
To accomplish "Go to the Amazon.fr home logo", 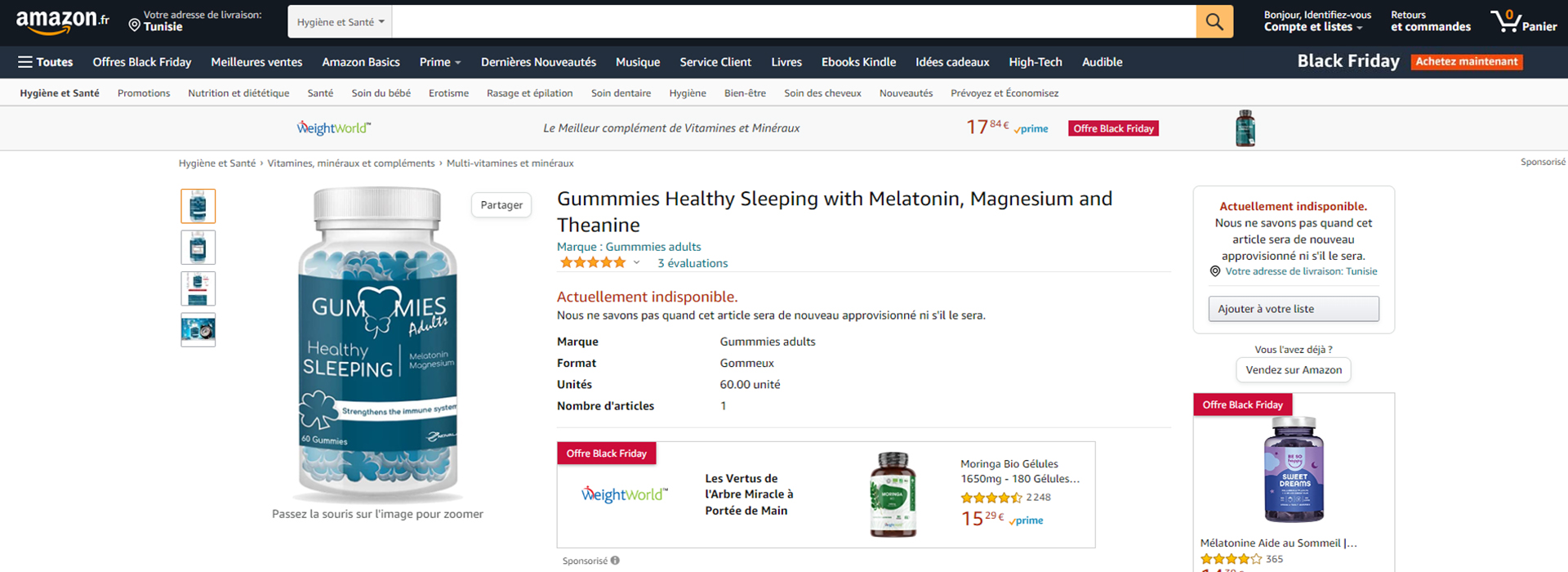I will (x=62, y=21).
